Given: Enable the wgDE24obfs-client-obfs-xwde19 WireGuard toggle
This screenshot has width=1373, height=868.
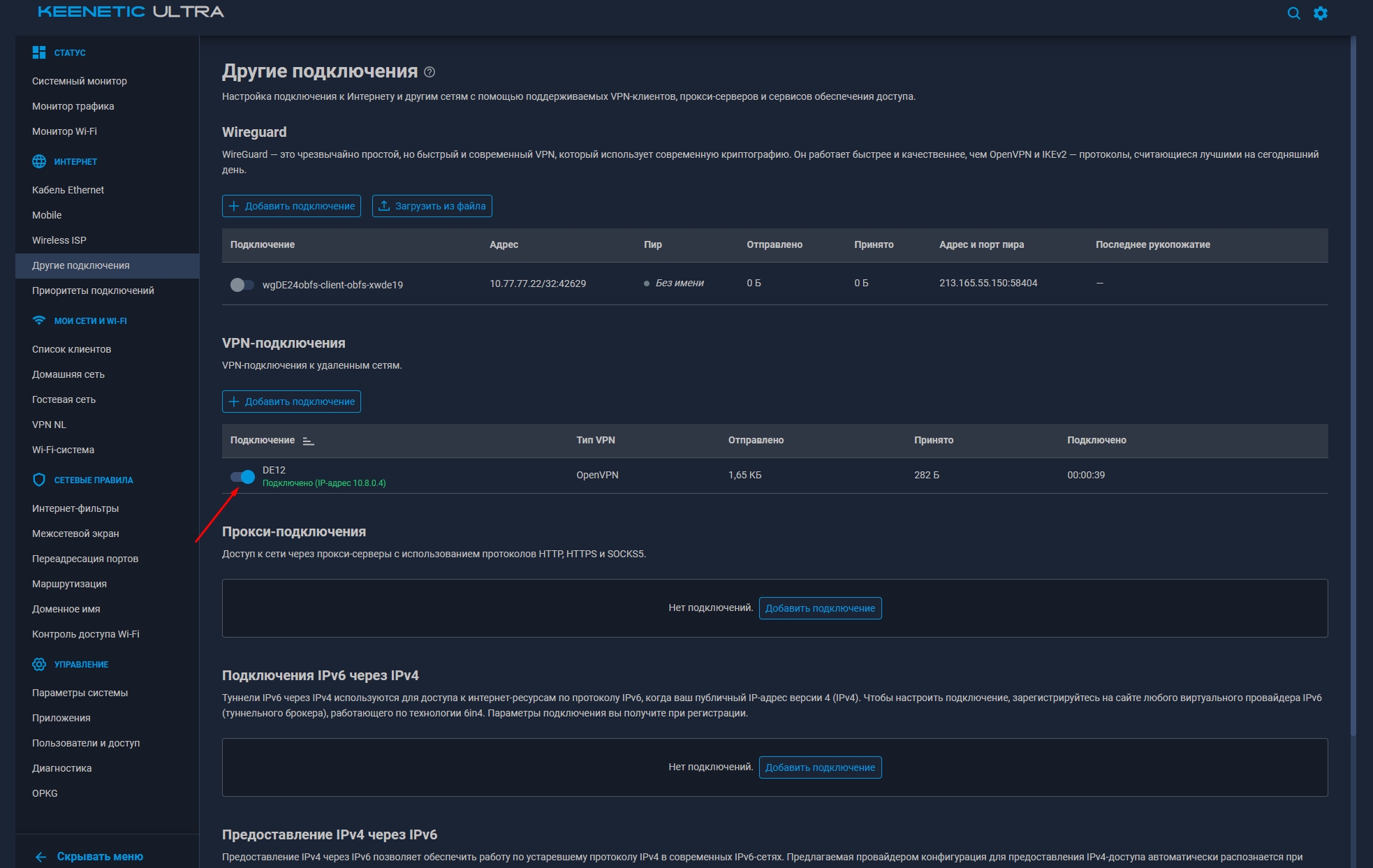Looking at the screenshot, I should (x=244, y=284).
